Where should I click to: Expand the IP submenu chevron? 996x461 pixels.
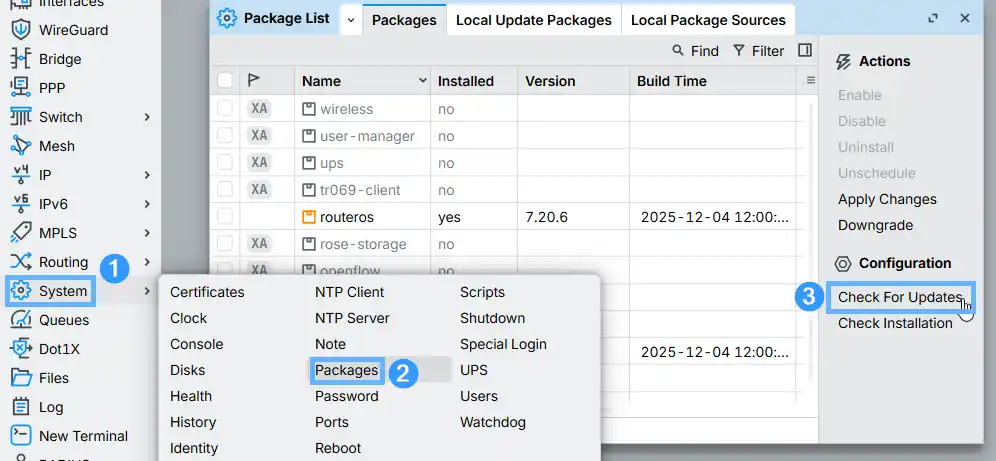(x=147, y=175)
